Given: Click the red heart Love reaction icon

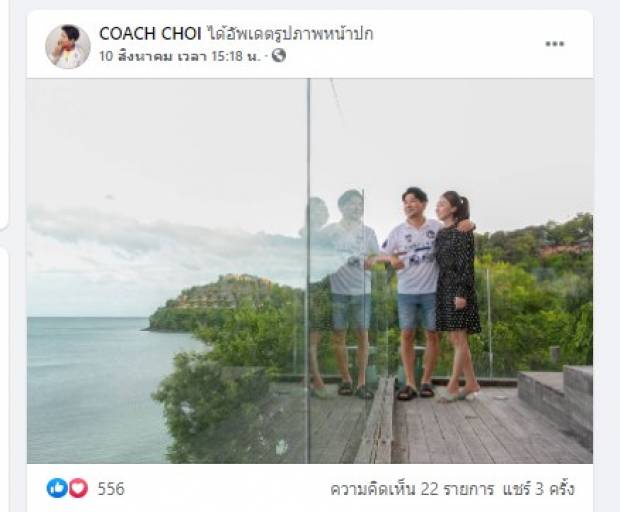Looking at the screenshot, I should [x=78, y=488].
